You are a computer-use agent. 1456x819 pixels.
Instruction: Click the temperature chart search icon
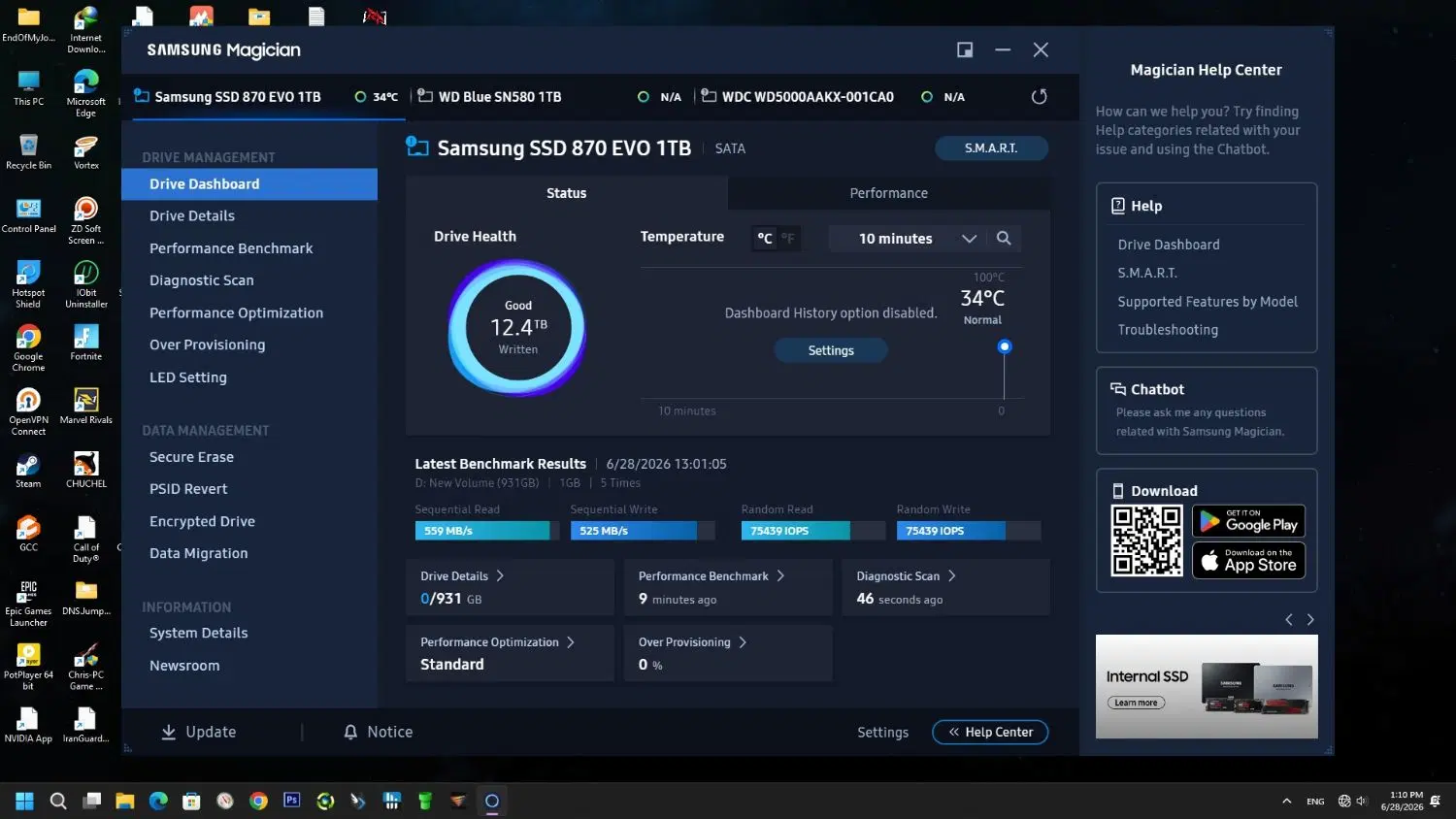pos(1004,239)
